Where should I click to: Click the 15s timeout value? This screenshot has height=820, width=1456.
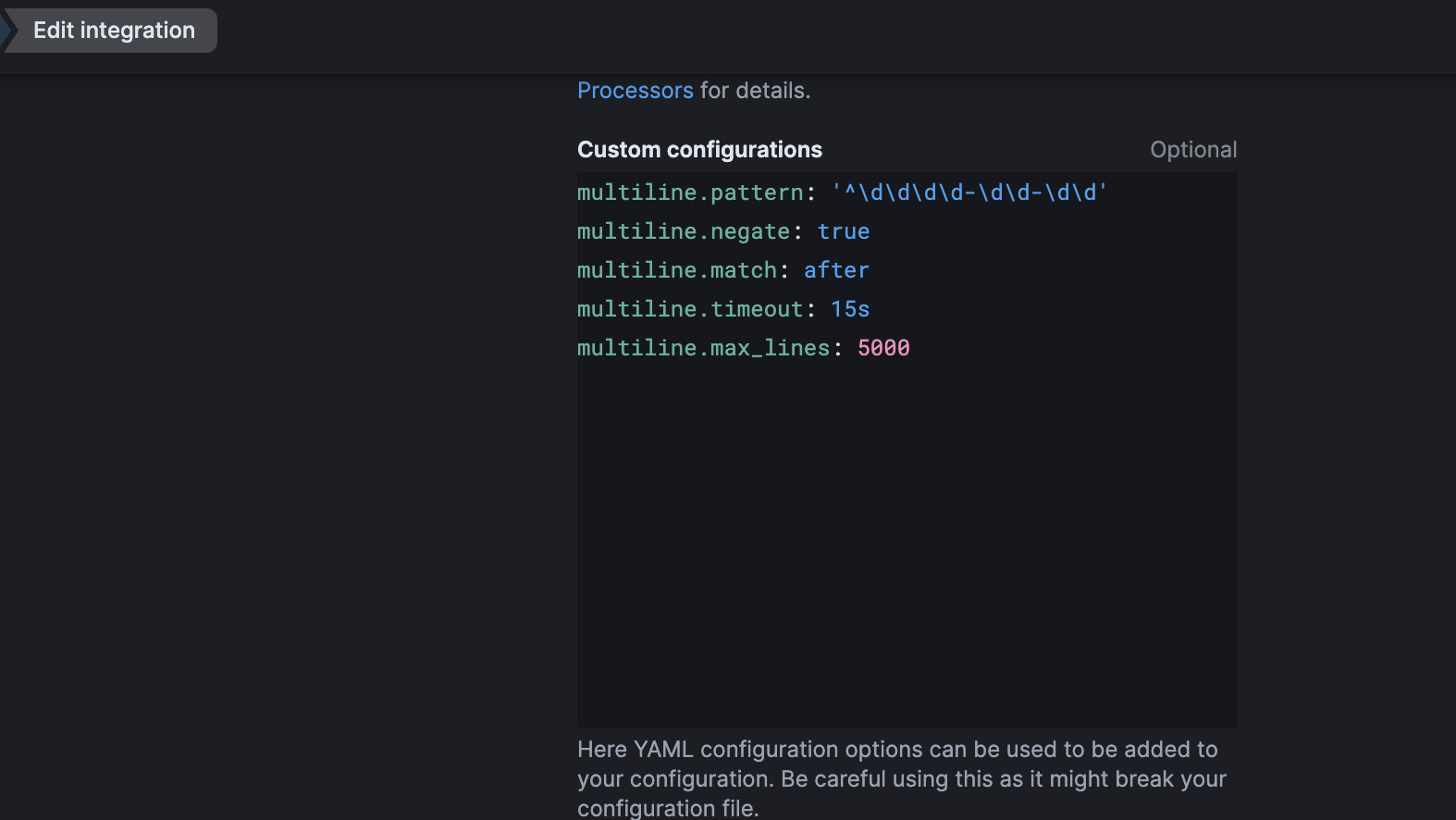pos(850,309)
